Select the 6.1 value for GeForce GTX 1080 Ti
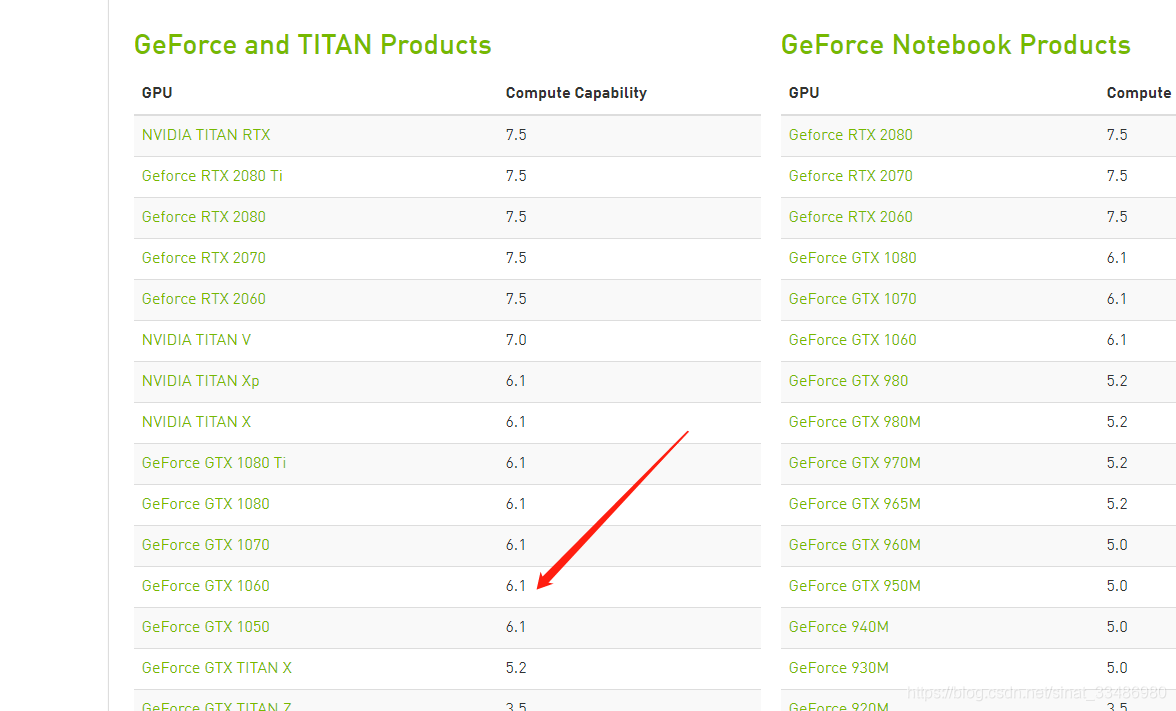1176x711 pixels. [515, 463]
